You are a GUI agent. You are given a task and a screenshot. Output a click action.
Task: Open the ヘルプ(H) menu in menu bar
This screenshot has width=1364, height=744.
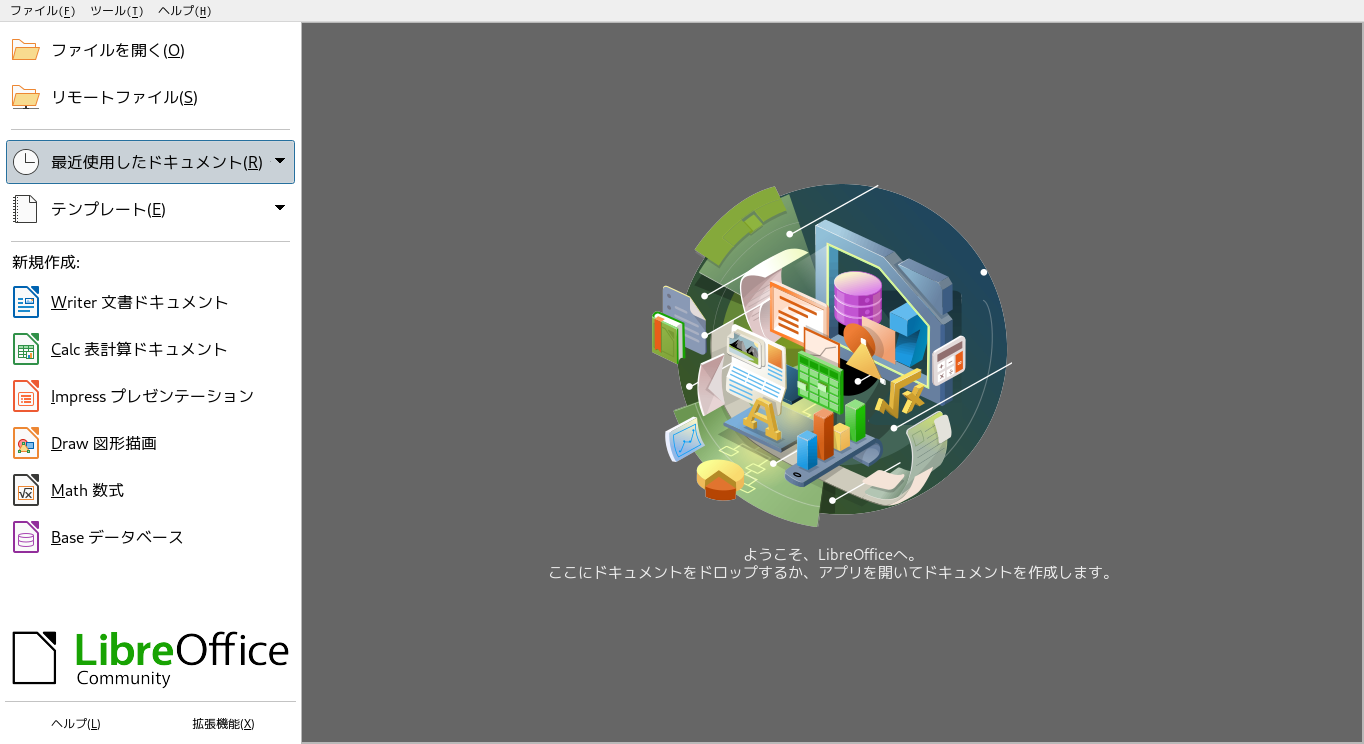pos(184,11)
